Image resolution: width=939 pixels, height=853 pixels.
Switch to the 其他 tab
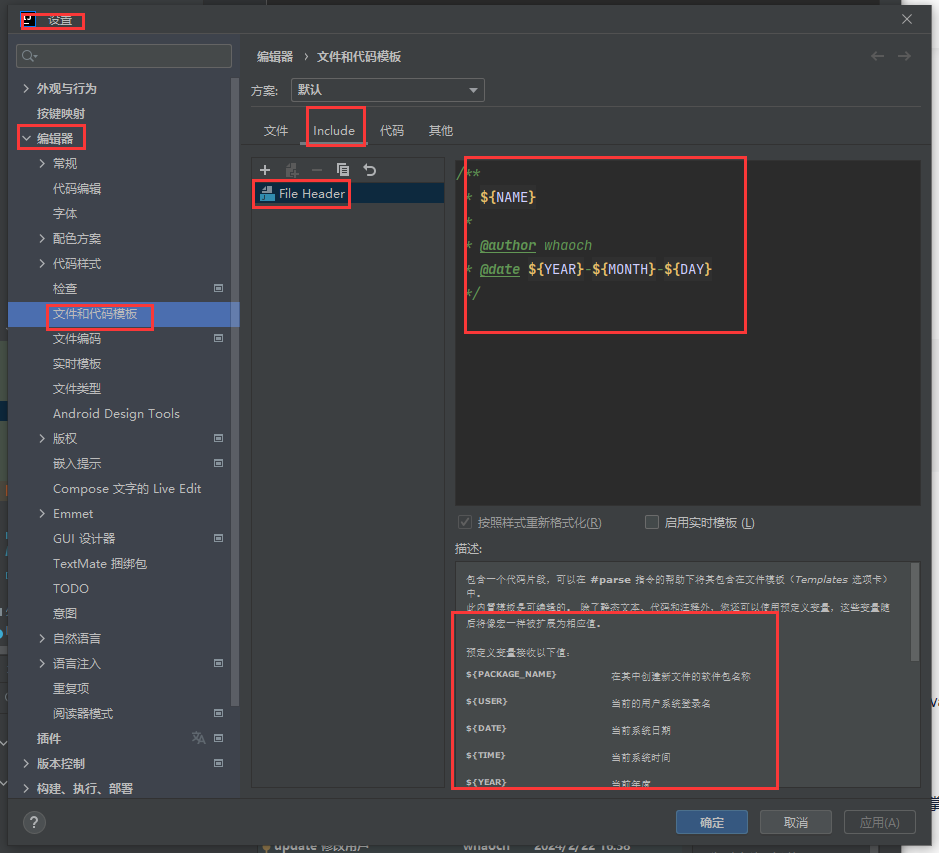coord(441,131)
